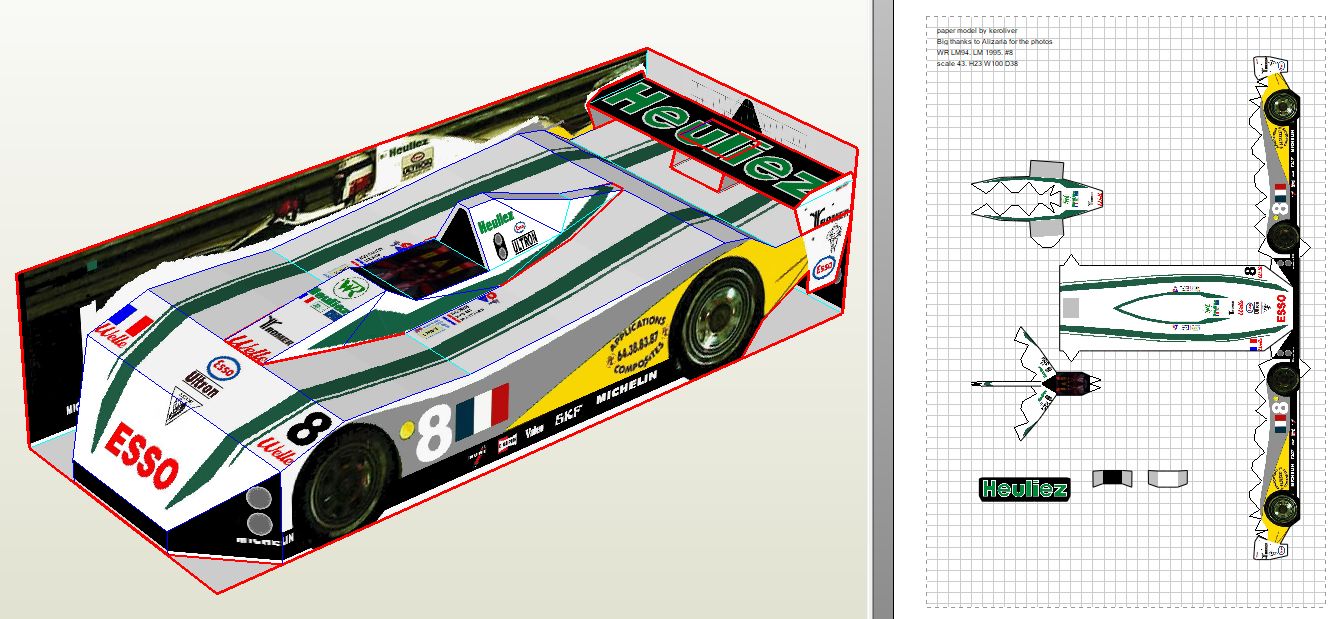Select the green Heuliez logo part in pattern

1023,489
